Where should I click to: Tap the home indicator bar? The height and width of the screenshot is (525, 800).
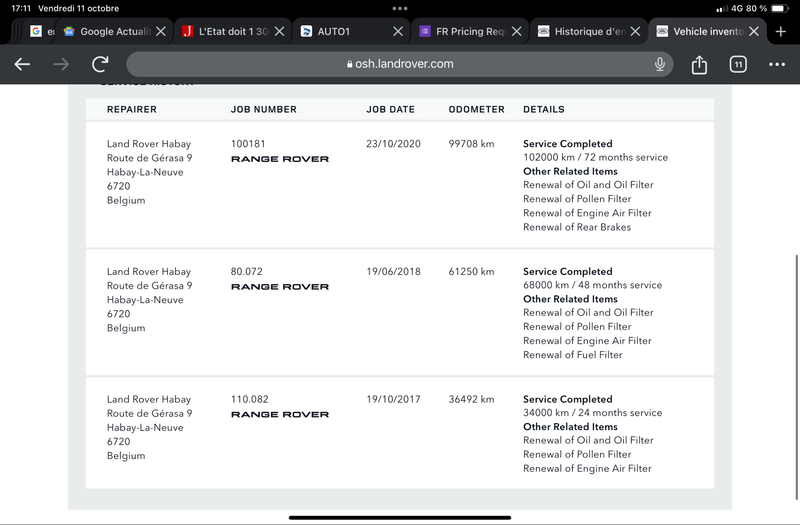400,517
